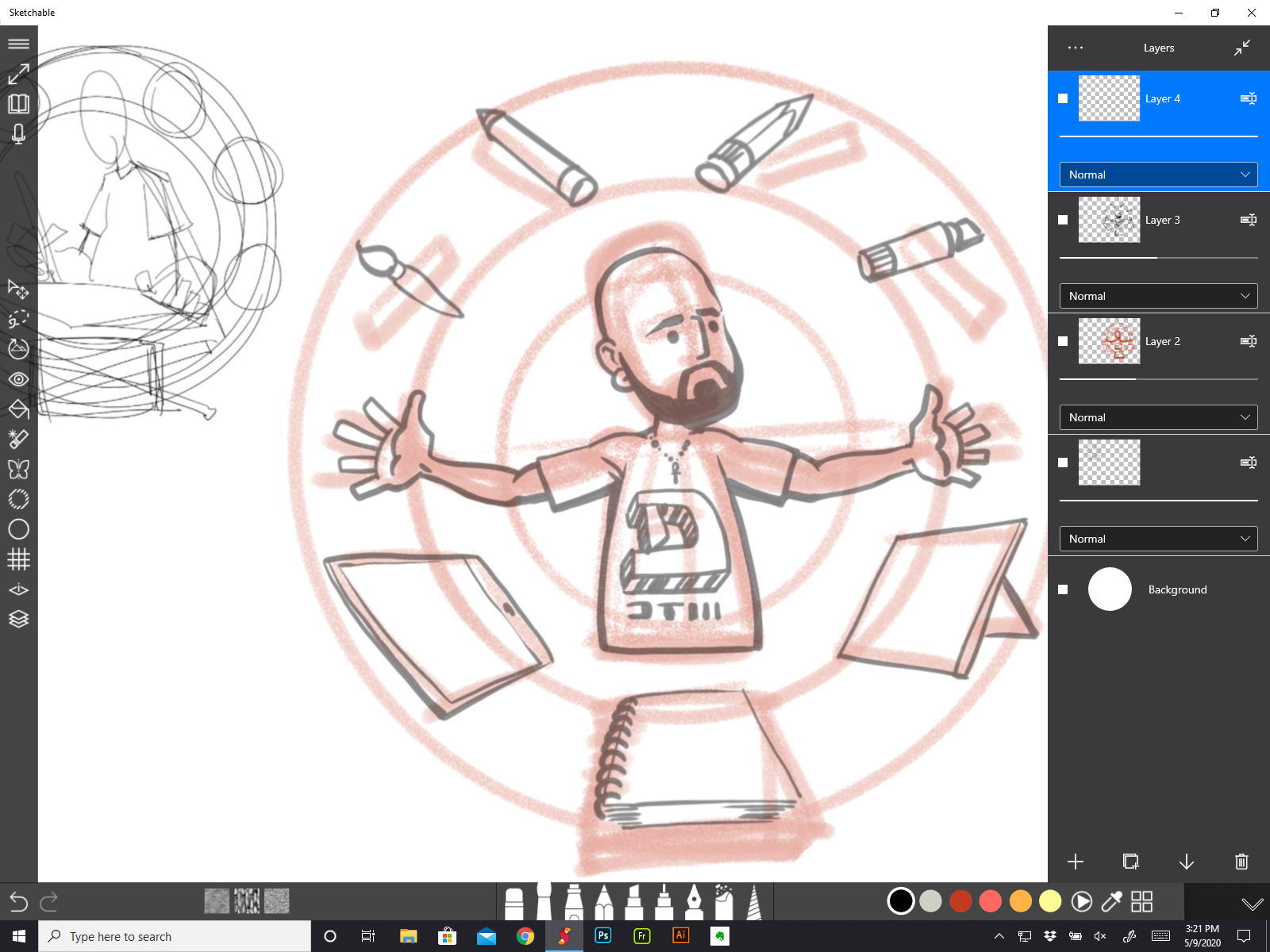This screenshot has width=1270, height=952.
Task: Redo the last undone stroke
Action: point(49,902)
